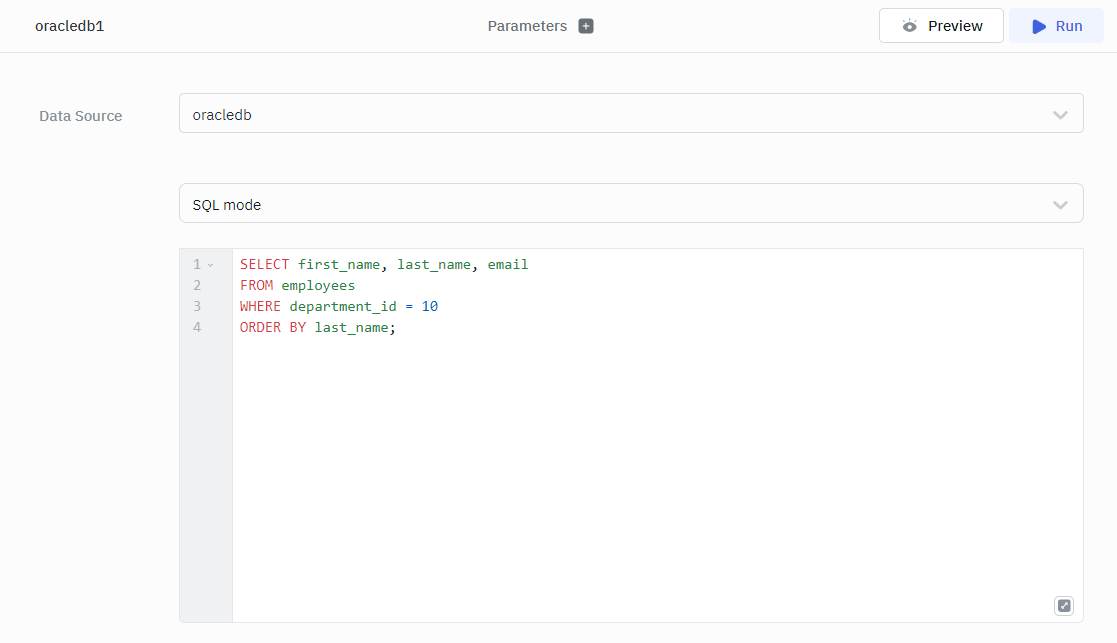Open the Data Source dropdown chevron
This screenshot has height=643, width=1117.
[x=1060, y=115]
